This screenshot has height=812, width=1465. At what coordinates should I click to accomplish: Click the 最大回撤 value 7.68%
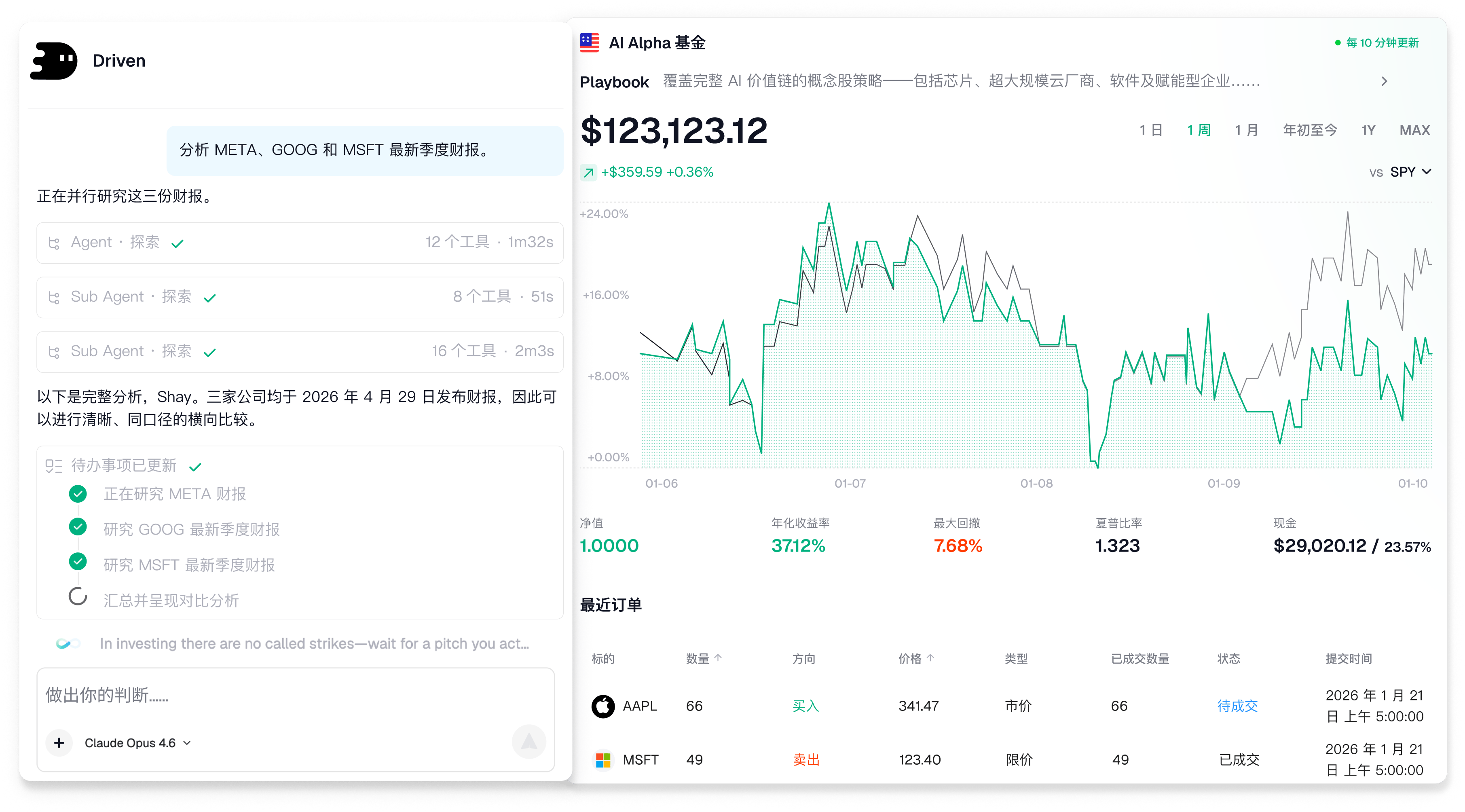958,546
